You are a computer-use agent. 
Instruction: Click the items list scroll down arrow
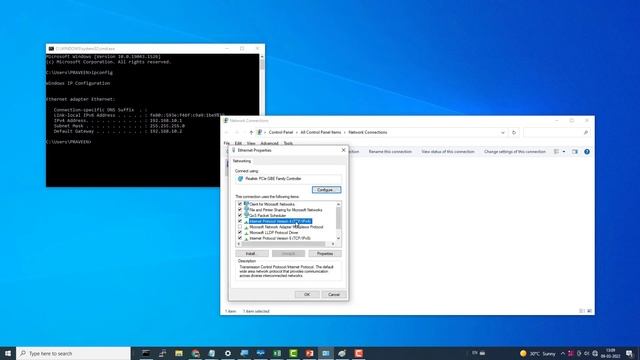coord(338,238)
